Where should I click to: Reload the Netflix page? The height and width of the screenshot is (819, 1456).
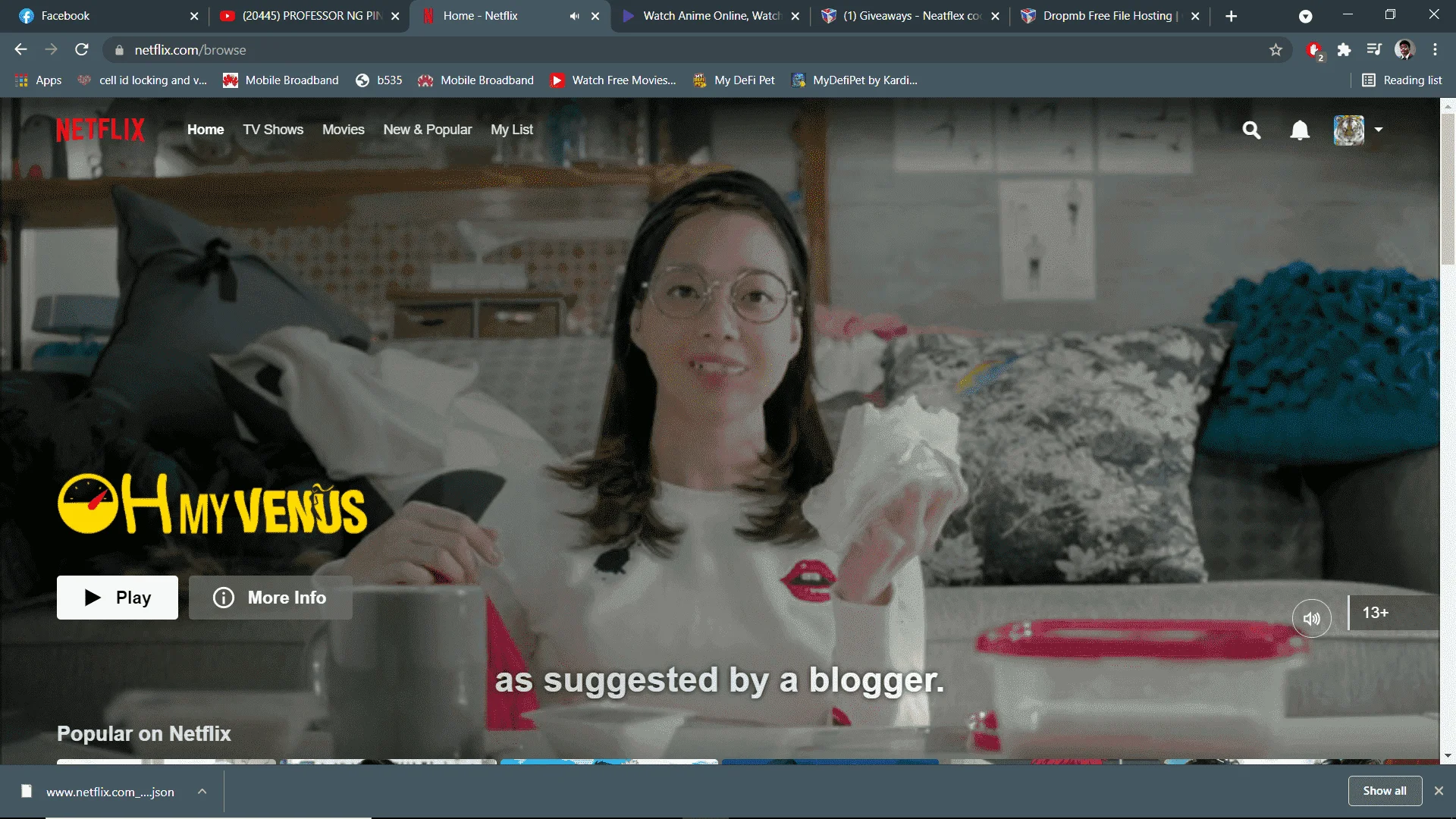pos(82,49)
